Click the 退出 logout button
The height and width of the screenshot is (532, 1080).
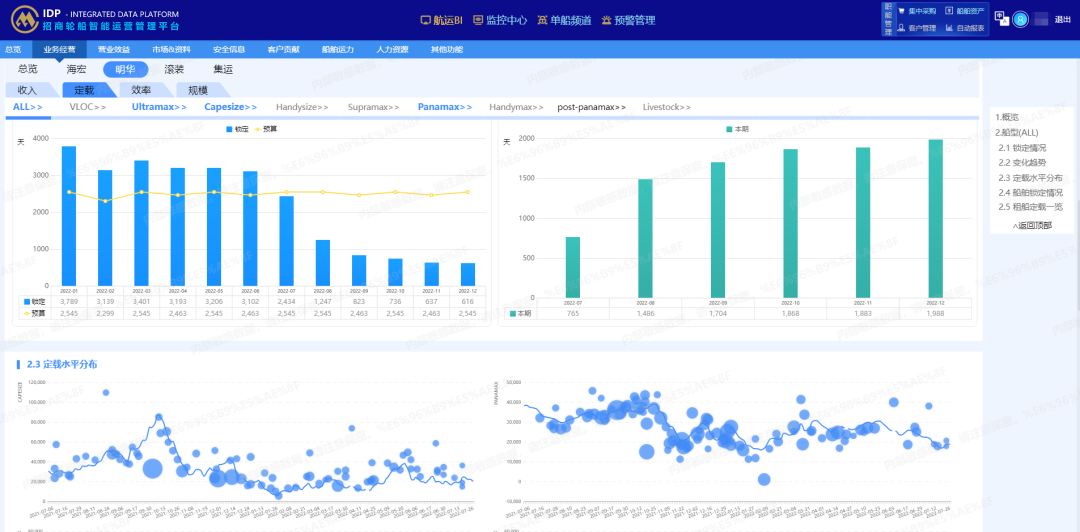1063,20
